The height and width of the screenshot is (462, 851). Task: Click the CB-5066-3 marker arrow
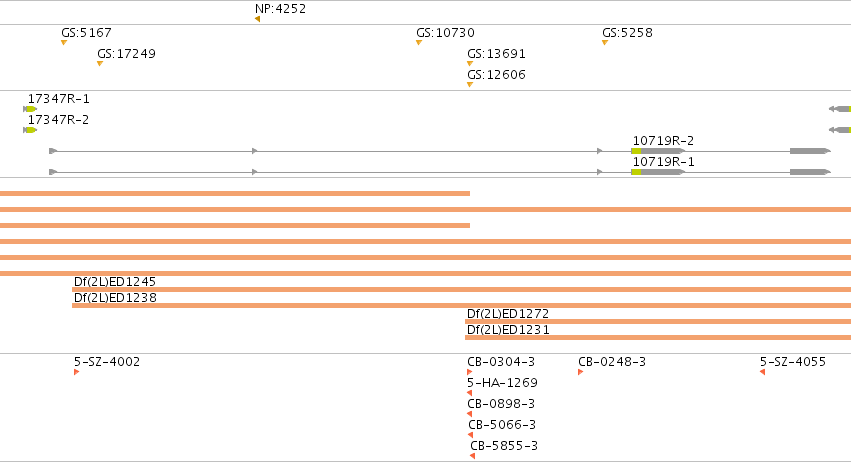471,435
